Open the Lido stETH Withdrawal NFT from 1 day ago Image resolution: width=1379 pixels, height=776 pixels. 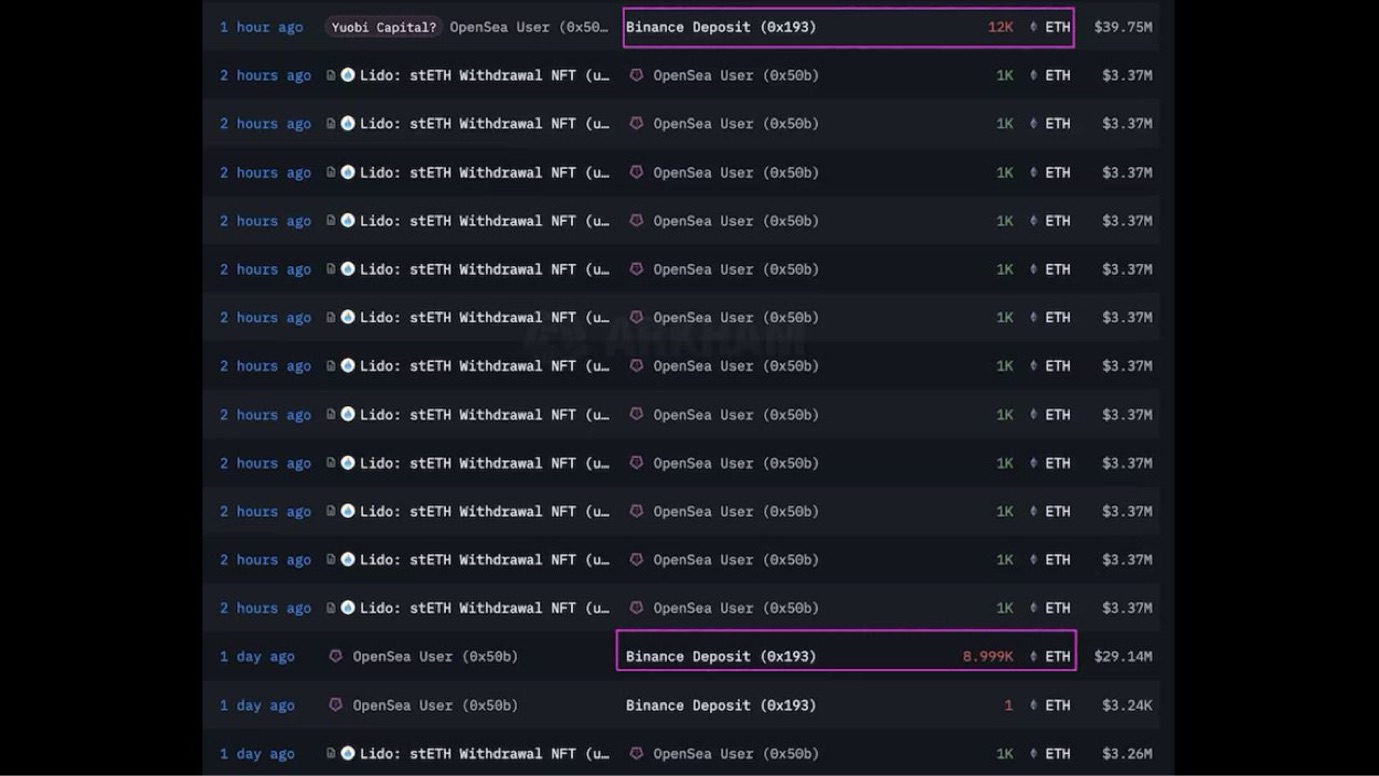point(484,754)
